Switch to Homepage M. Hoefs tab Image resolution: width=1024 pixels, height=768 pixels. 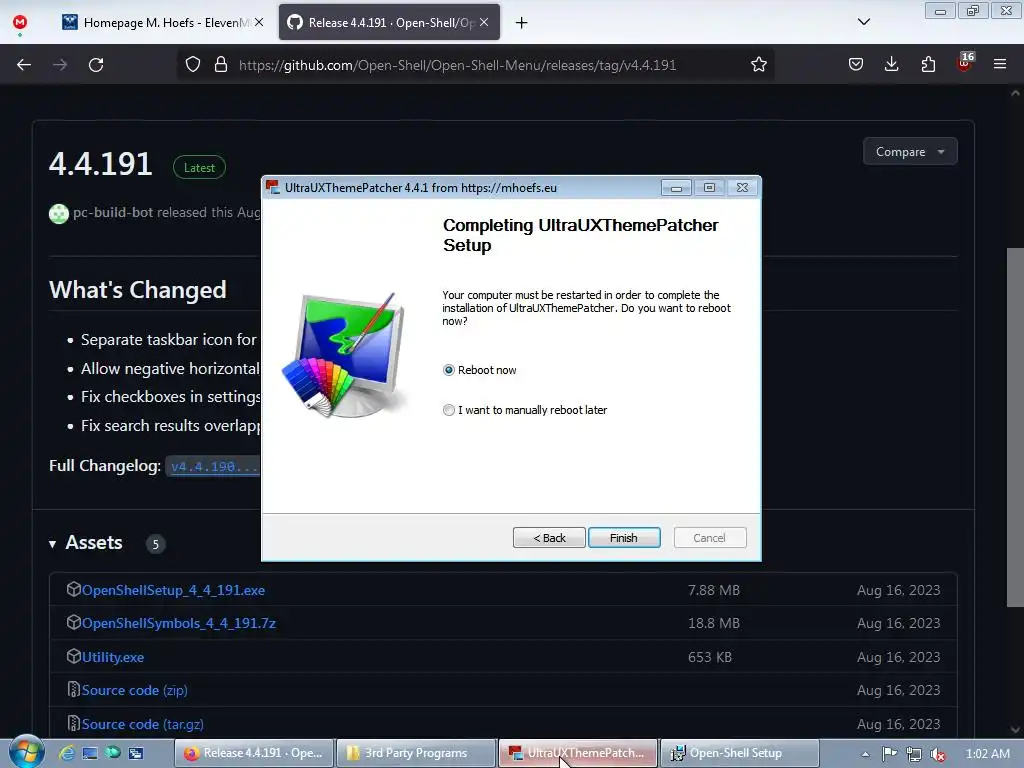(162, 22)
